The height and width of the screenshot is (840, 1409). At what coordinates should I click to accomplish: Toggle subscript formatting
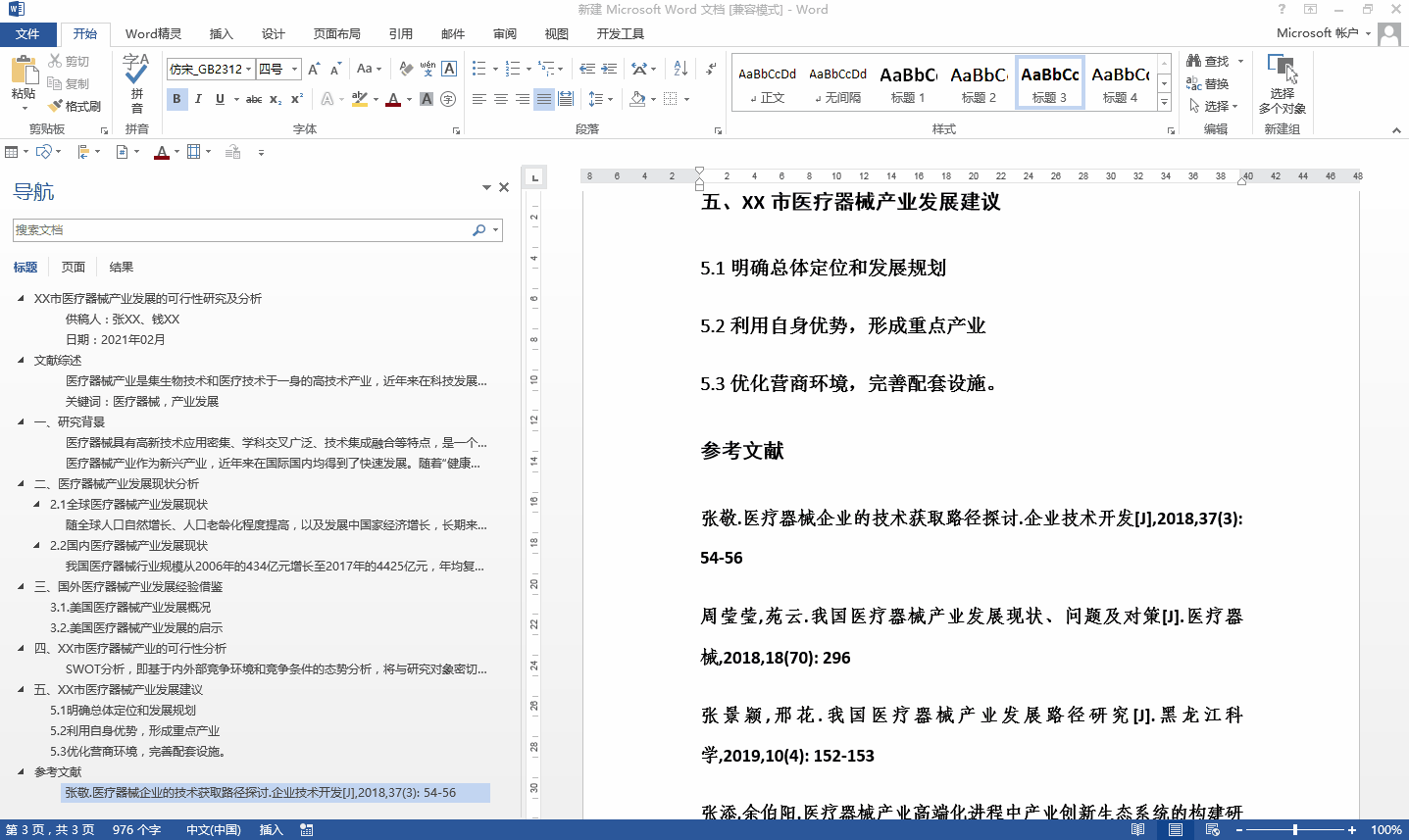[x=275, y=99]
